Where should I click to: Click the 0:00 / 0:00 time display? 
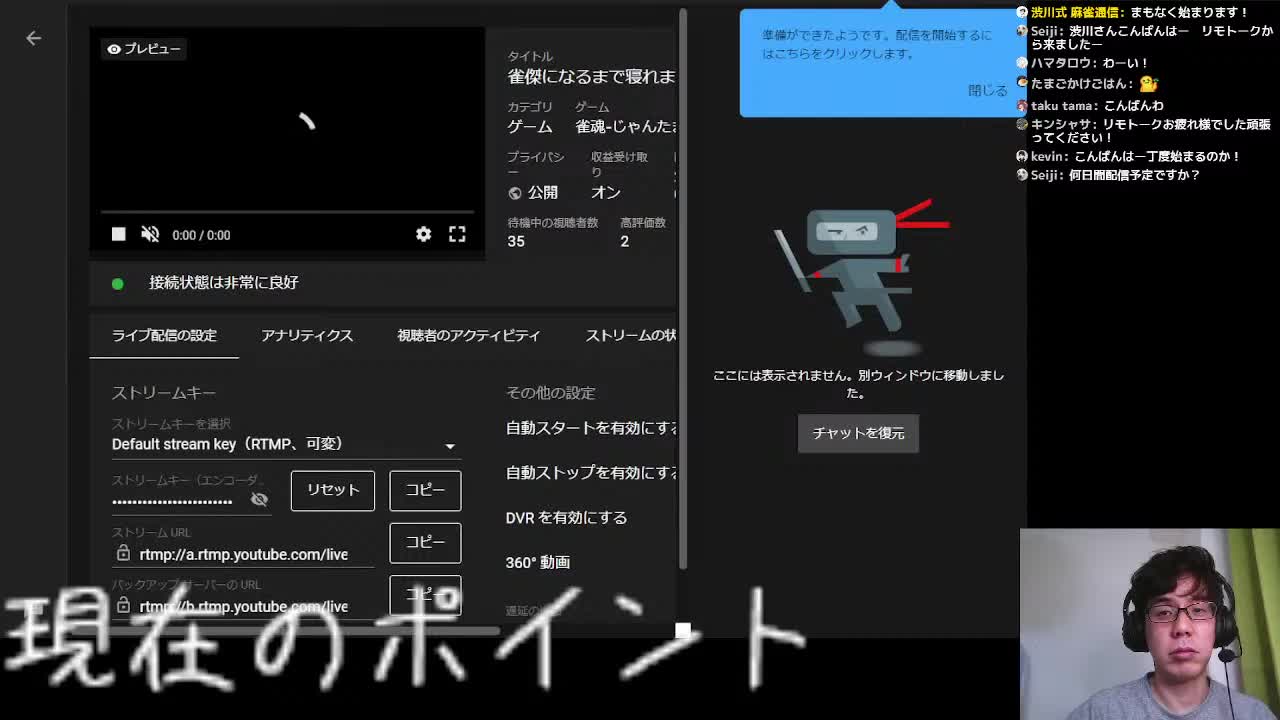(201, 235)
